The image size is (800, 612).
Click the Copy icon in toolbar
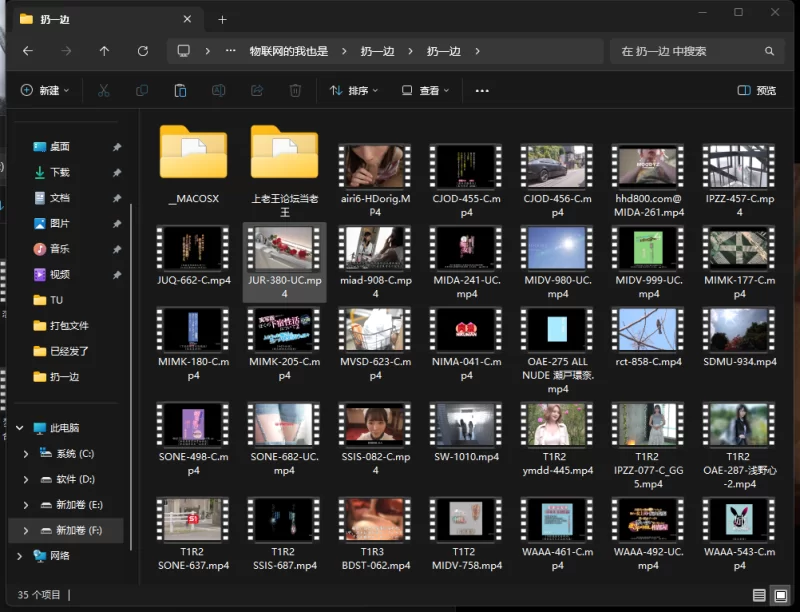[142, 91]
